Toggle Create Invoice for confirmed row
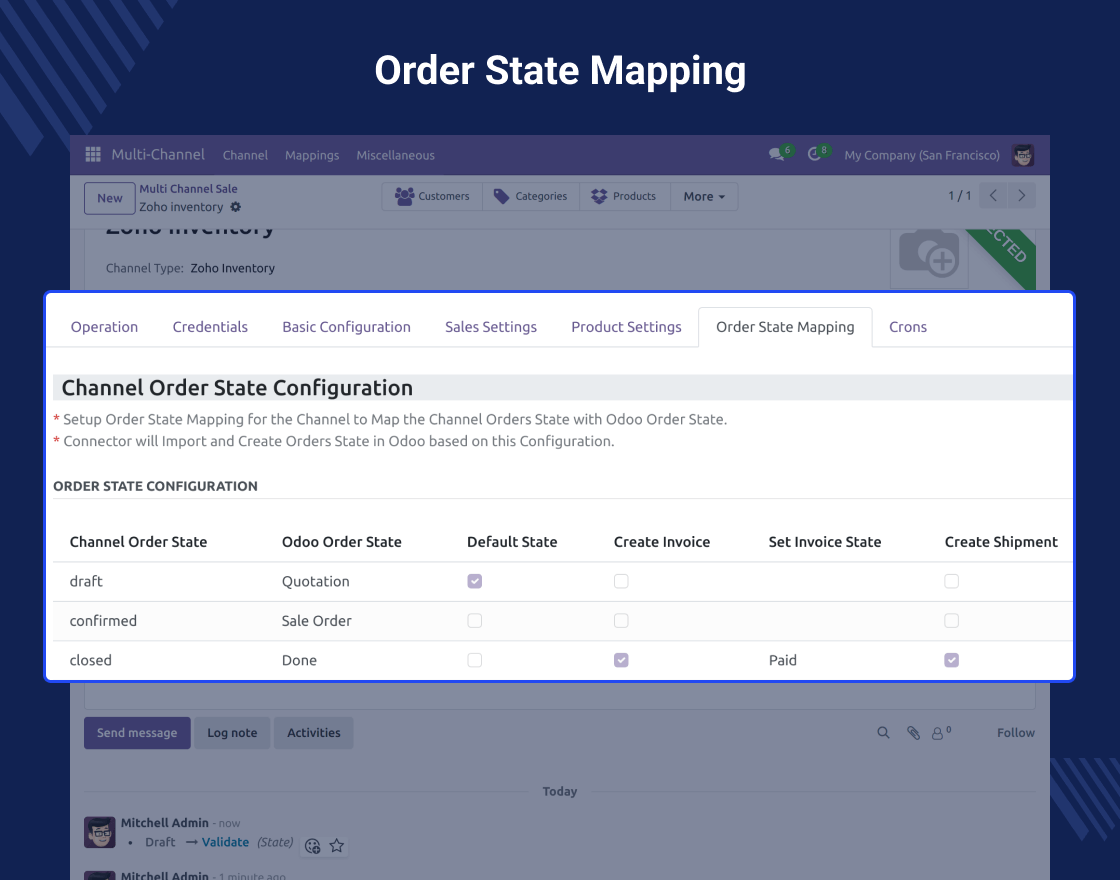Screen dimensions: 1120x880 (621, 621)
